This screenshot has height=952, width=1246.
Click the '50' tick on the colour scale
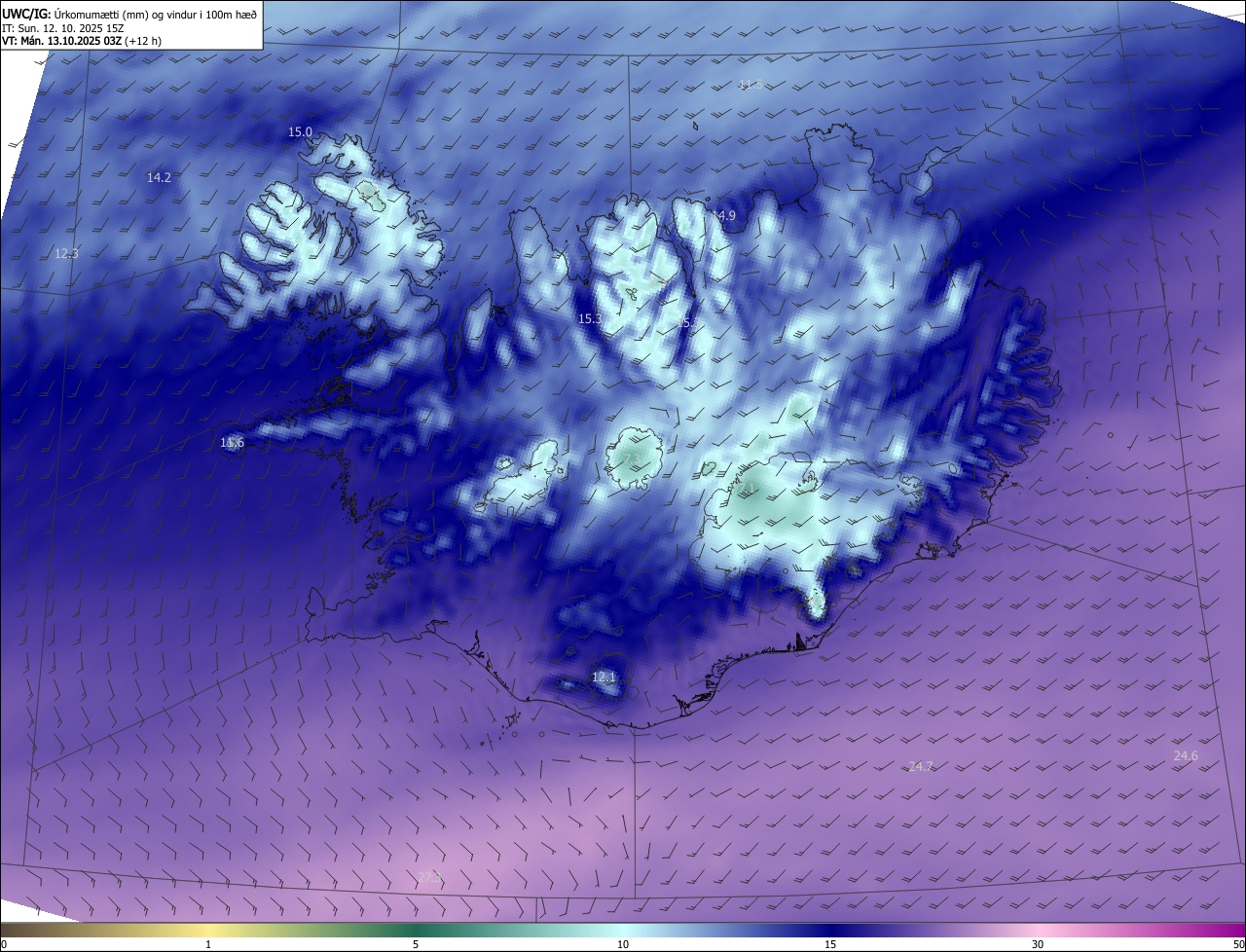point(1238,944)
